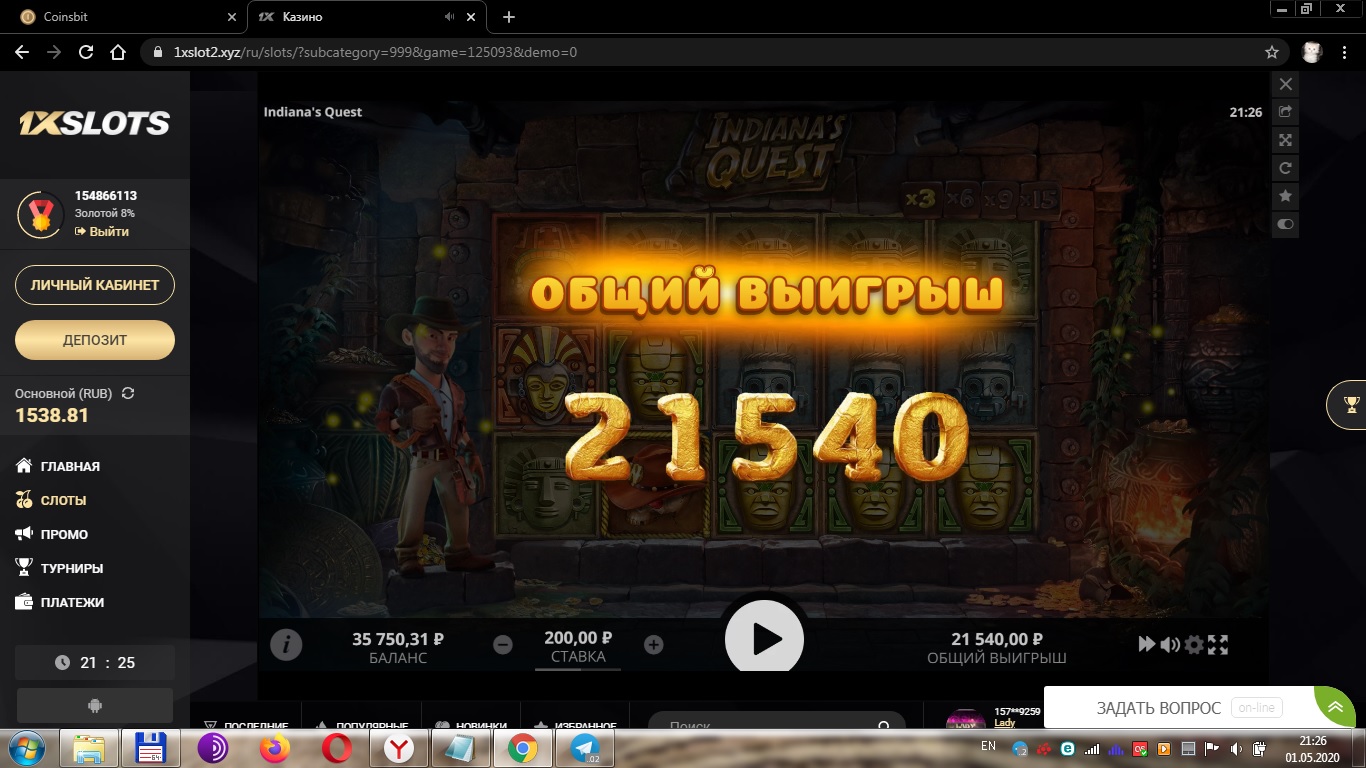Image resolution: width=1366 pixels, height=768 pixels.
Task: Close the Indiana's Quest game panel
Action: click(1286, 84)
